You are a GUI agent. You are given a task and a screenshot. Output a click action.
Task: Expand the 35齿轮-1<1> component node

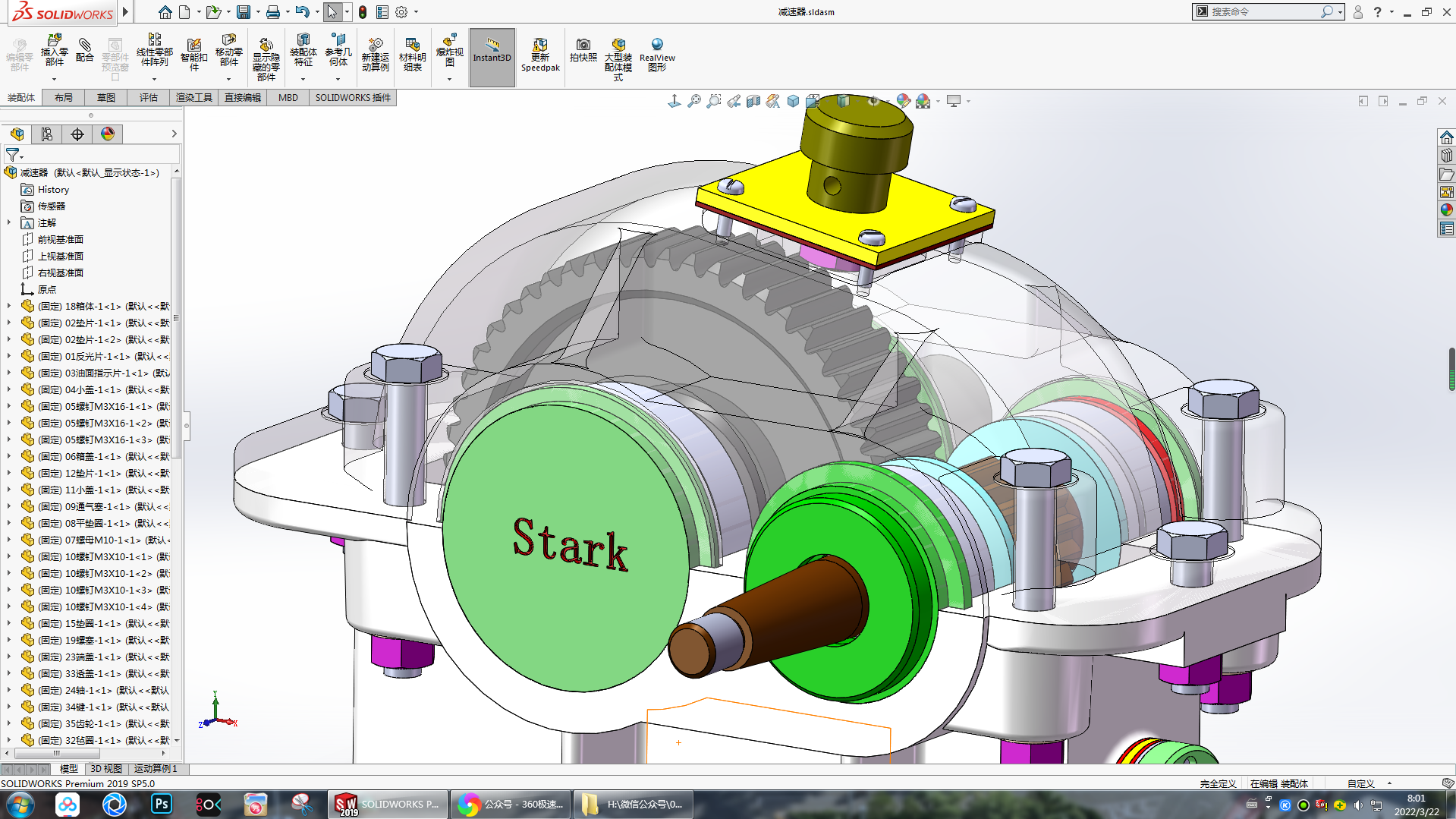pos(9,723)
